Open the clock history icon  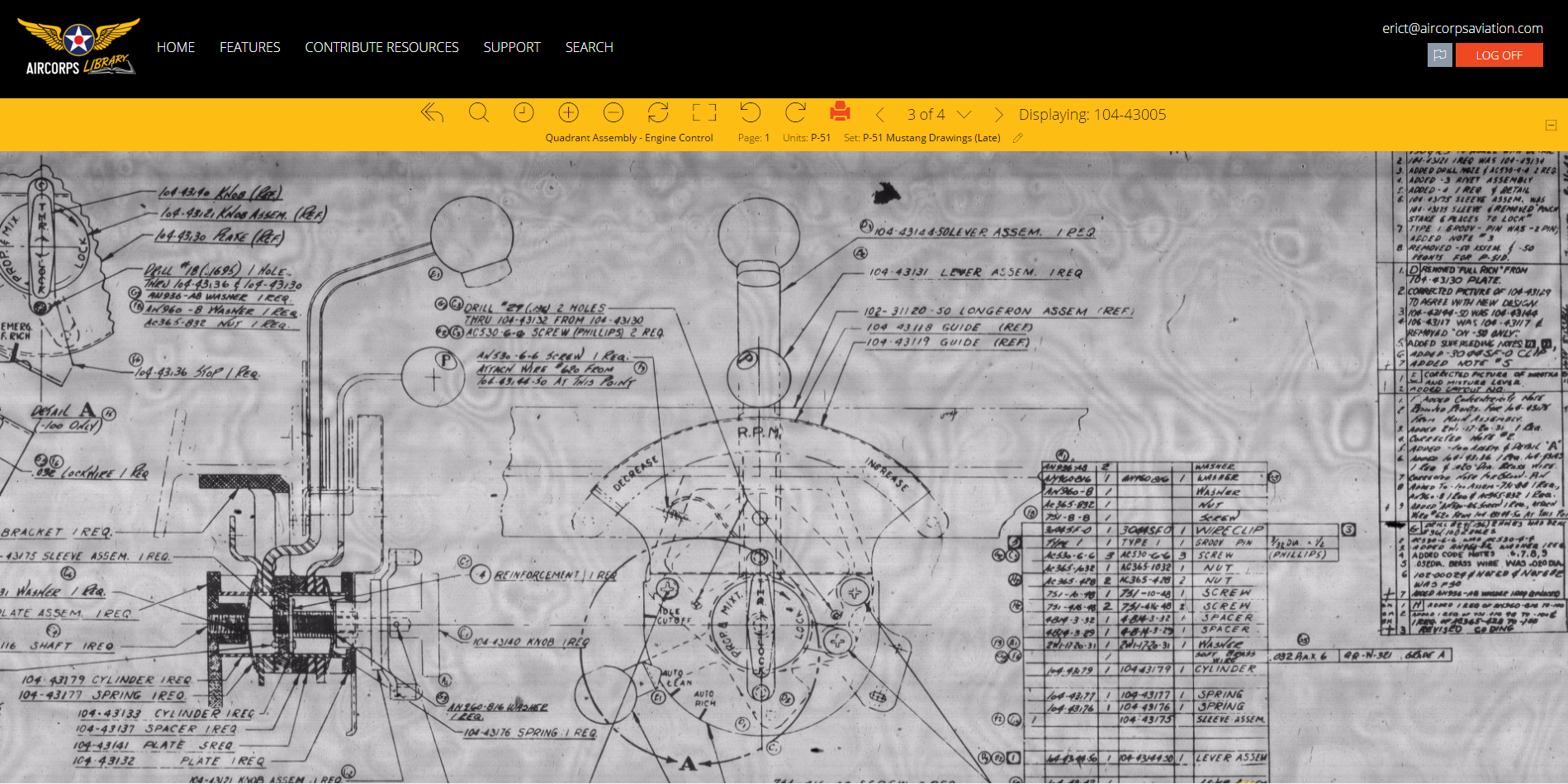[523, 113]
